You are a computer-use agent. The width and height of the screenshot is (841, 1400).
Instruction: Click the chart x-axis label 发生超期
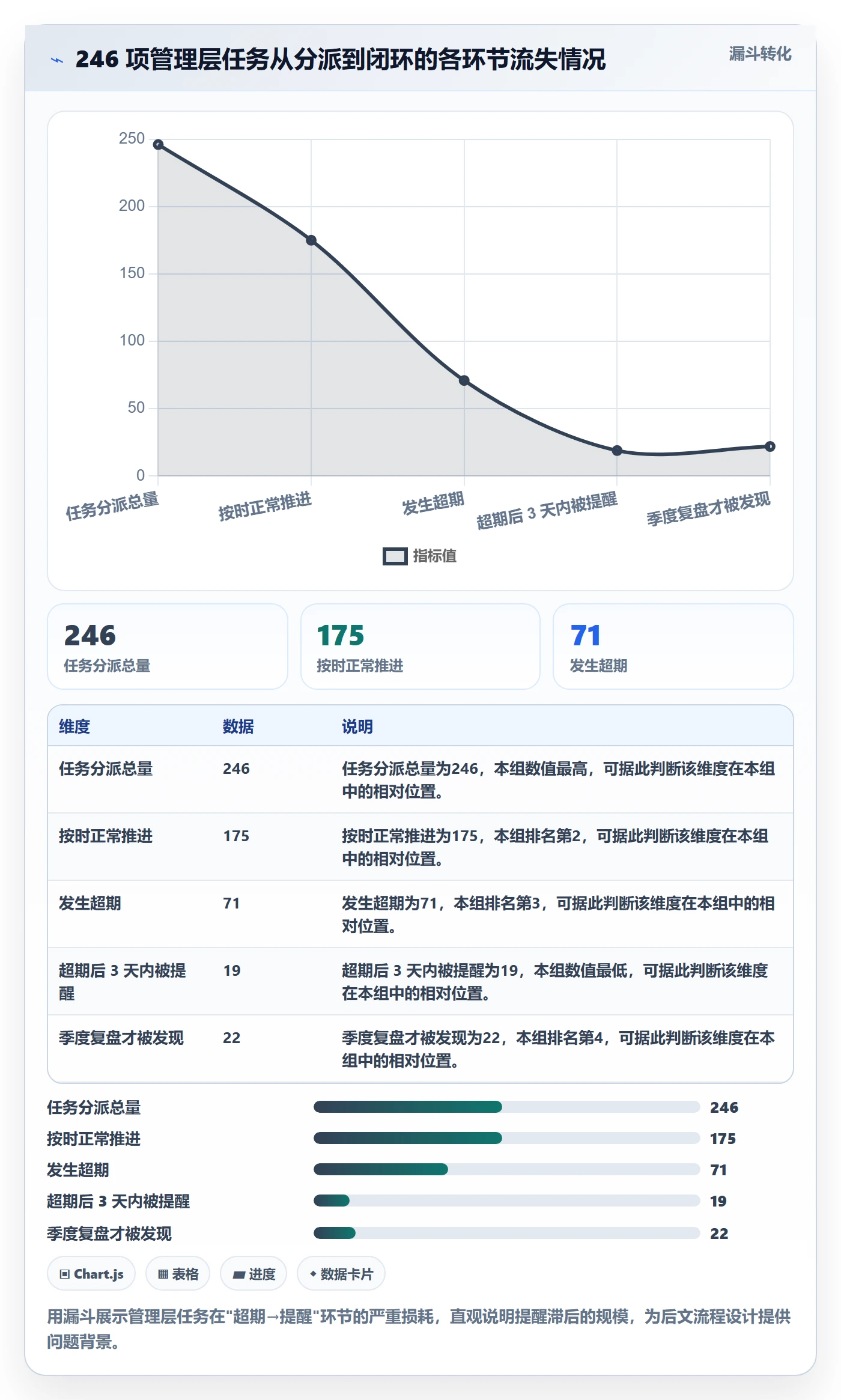[x=433, y=504]
